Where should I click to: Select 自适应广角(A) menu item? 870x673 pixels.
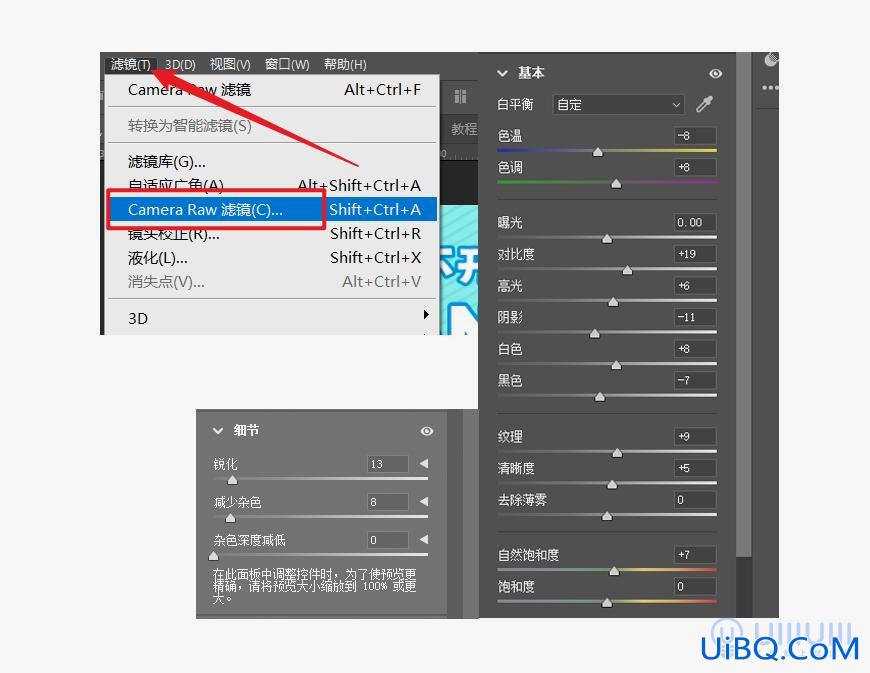(274, 185)
